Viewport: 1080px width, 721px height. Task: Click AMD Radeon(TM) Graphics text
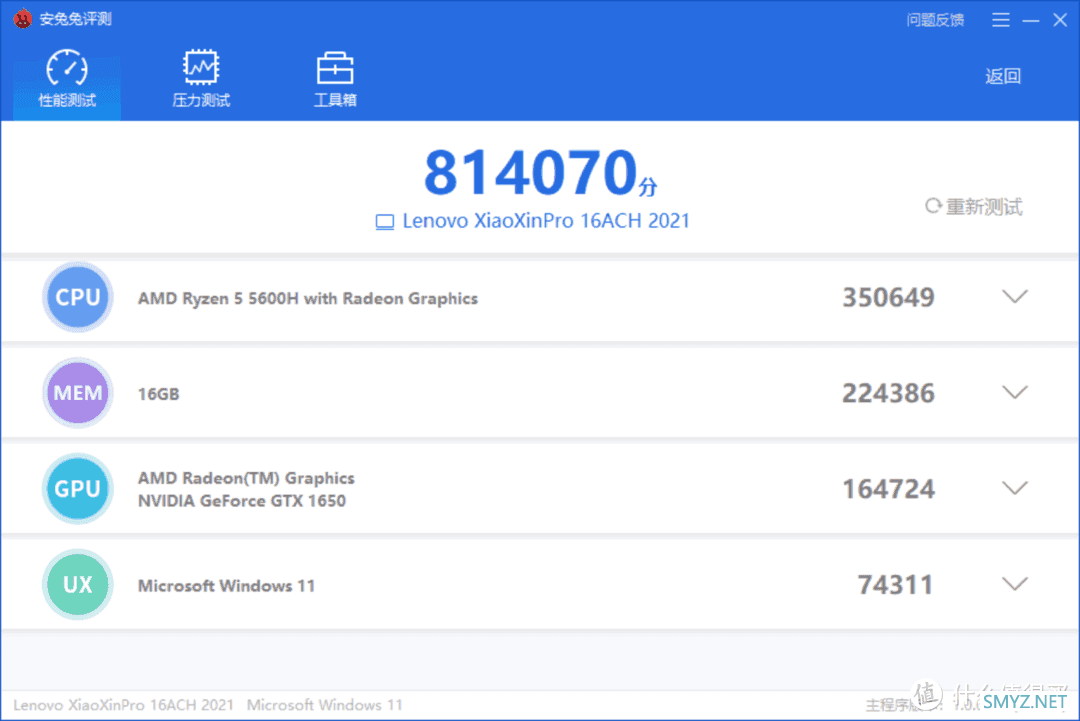tap(246, 478)
